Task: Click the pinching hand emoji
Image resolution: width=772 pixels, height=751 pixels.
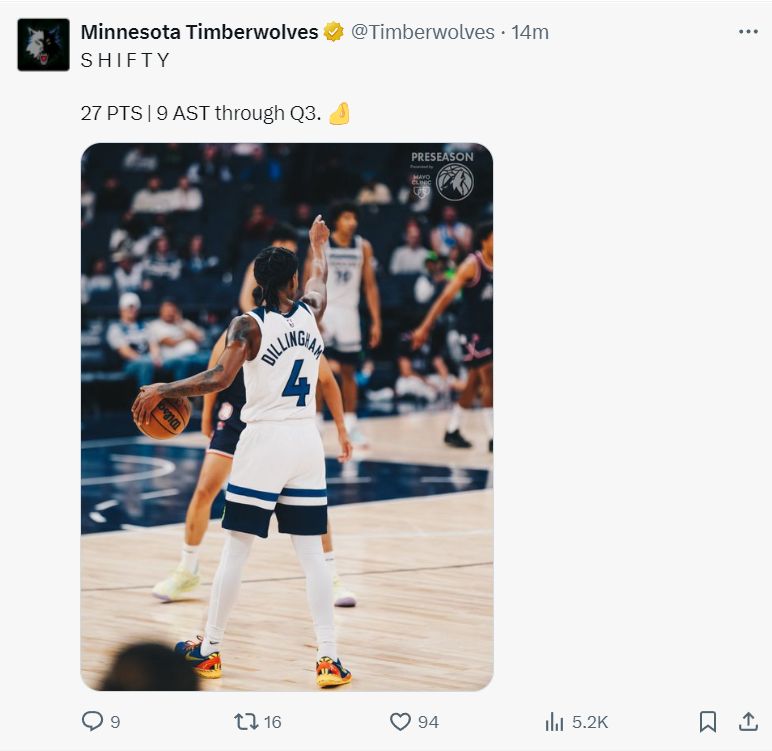Action: [339, 113]
